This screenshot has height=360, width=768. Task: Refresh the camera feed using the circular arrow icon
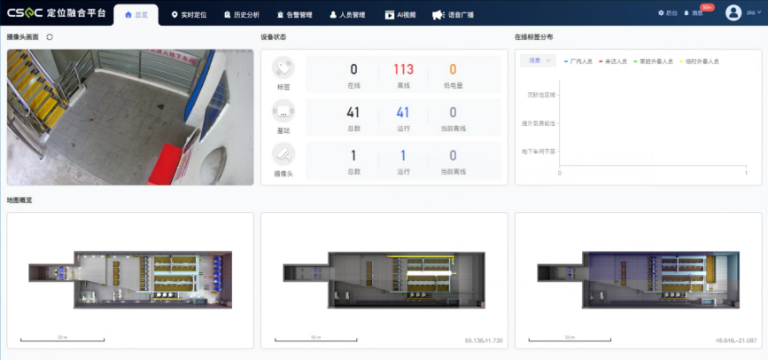49,37
